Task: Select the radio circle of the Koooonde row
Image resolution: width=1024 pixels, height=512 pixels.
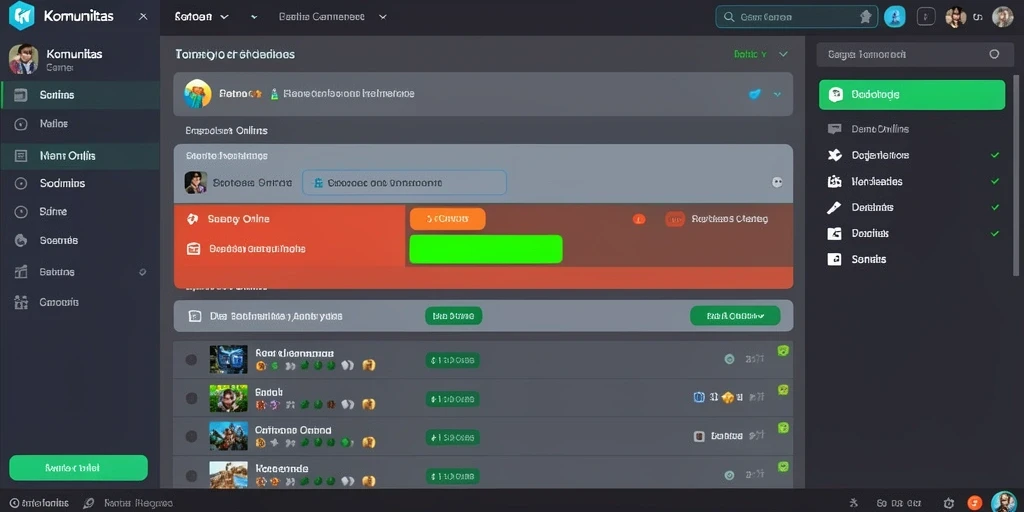Action: [x=191, y=475]
